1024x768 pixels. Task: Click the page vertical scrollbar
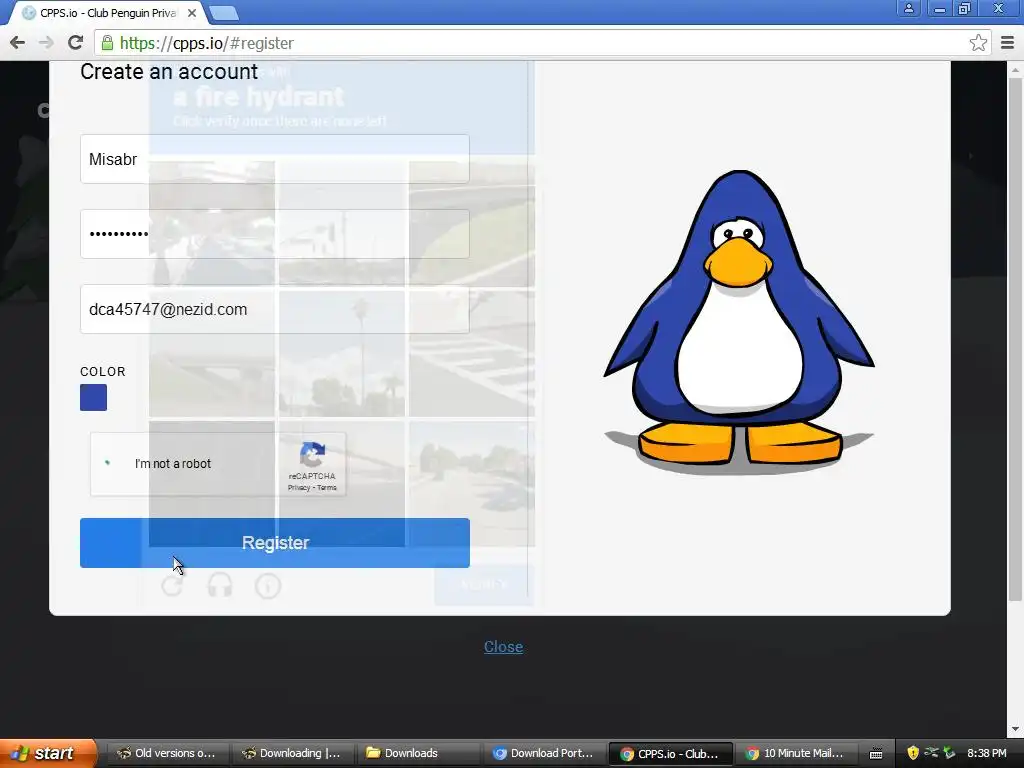pos(1014,340)
